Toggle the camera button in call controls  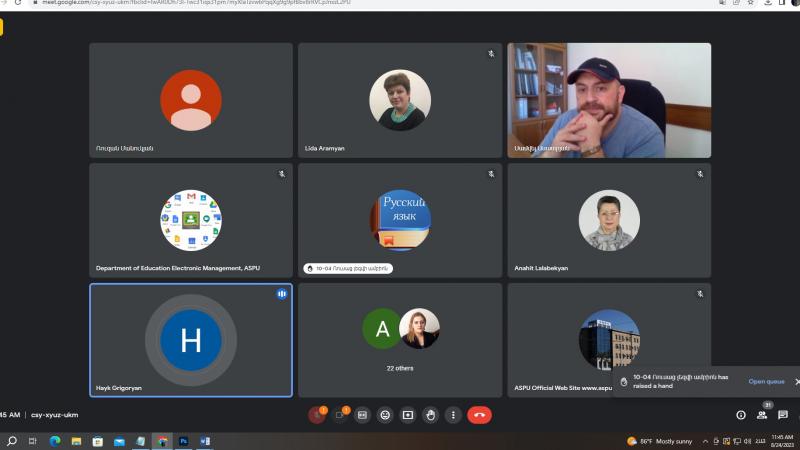(340, 415)
